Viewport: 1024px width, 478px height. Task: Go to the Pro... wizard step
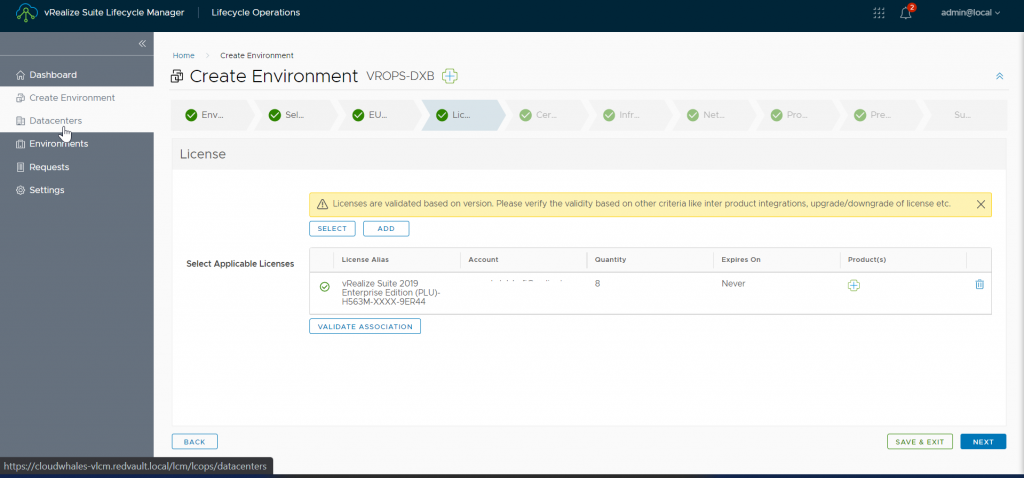coord(797,116)
